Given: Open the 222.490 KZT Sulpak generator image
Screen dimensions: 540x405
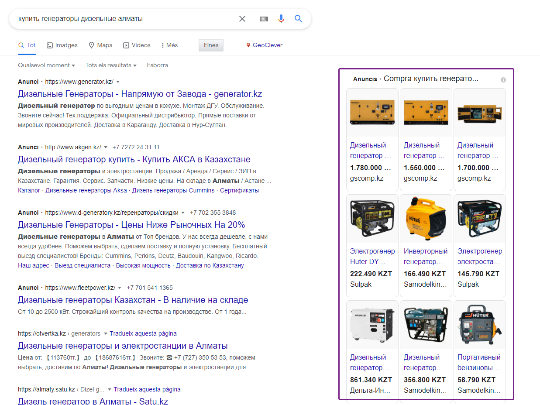Looking at the screenshot, I should tap(372, 219).
